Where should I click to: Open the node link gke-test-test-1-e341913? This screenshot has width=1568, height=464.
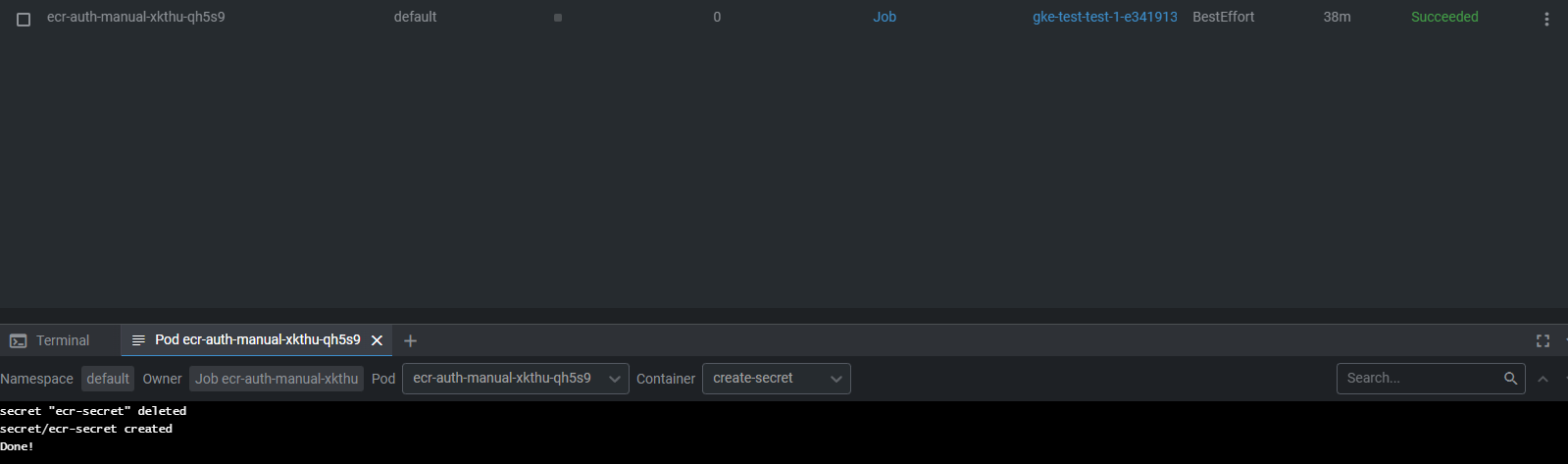(1104, 17)
